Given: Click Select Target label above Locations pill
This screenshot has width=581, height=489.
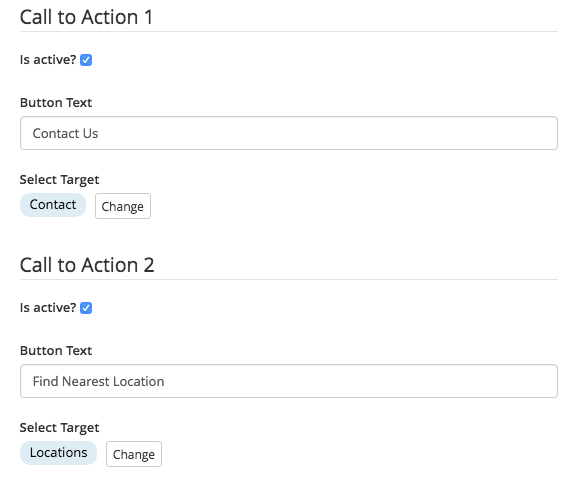Looking at the screenshot, I should (x=59, y=428).
